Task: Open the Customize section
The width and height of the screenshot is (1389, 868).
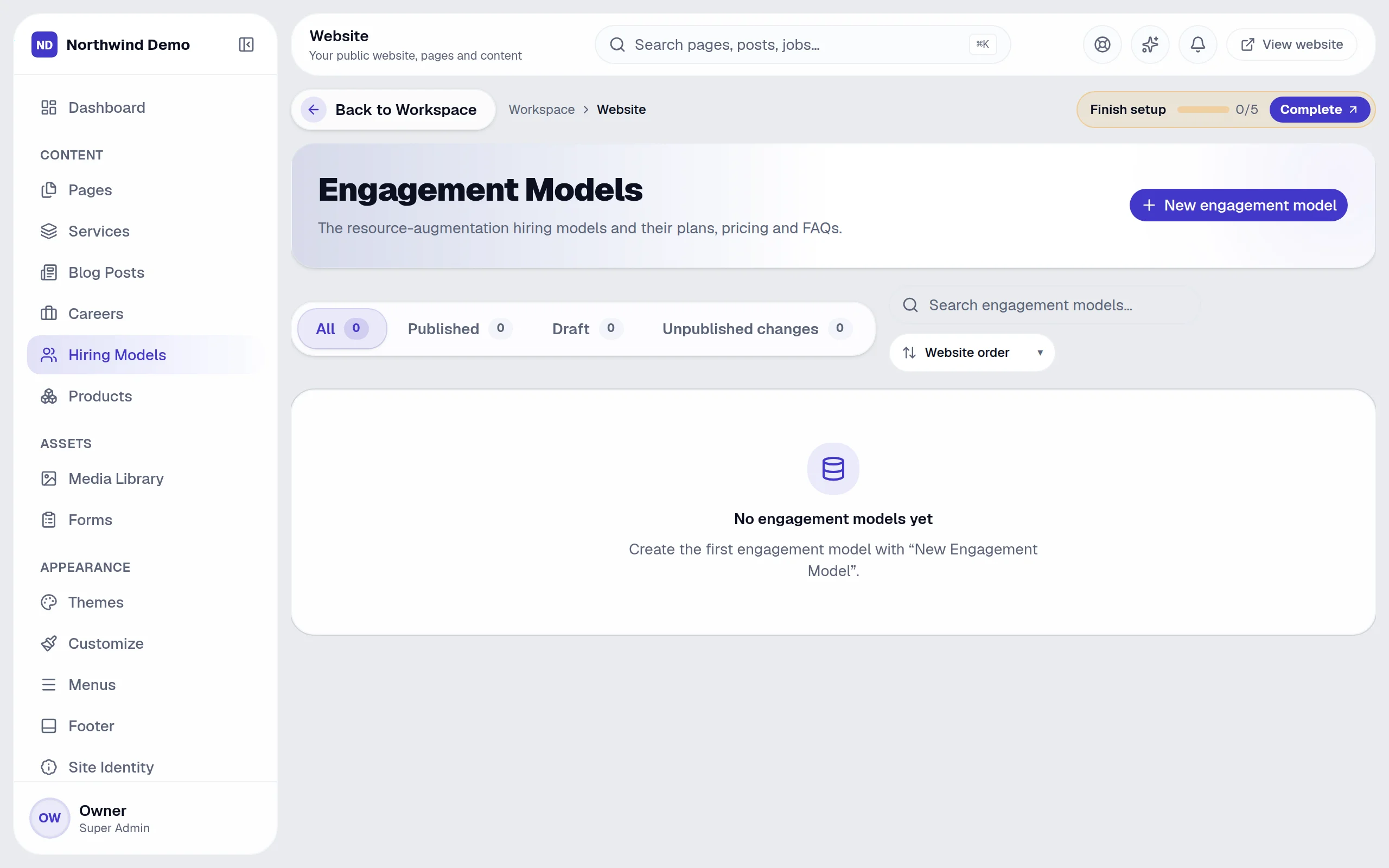Action: click(x=146, y=643)
